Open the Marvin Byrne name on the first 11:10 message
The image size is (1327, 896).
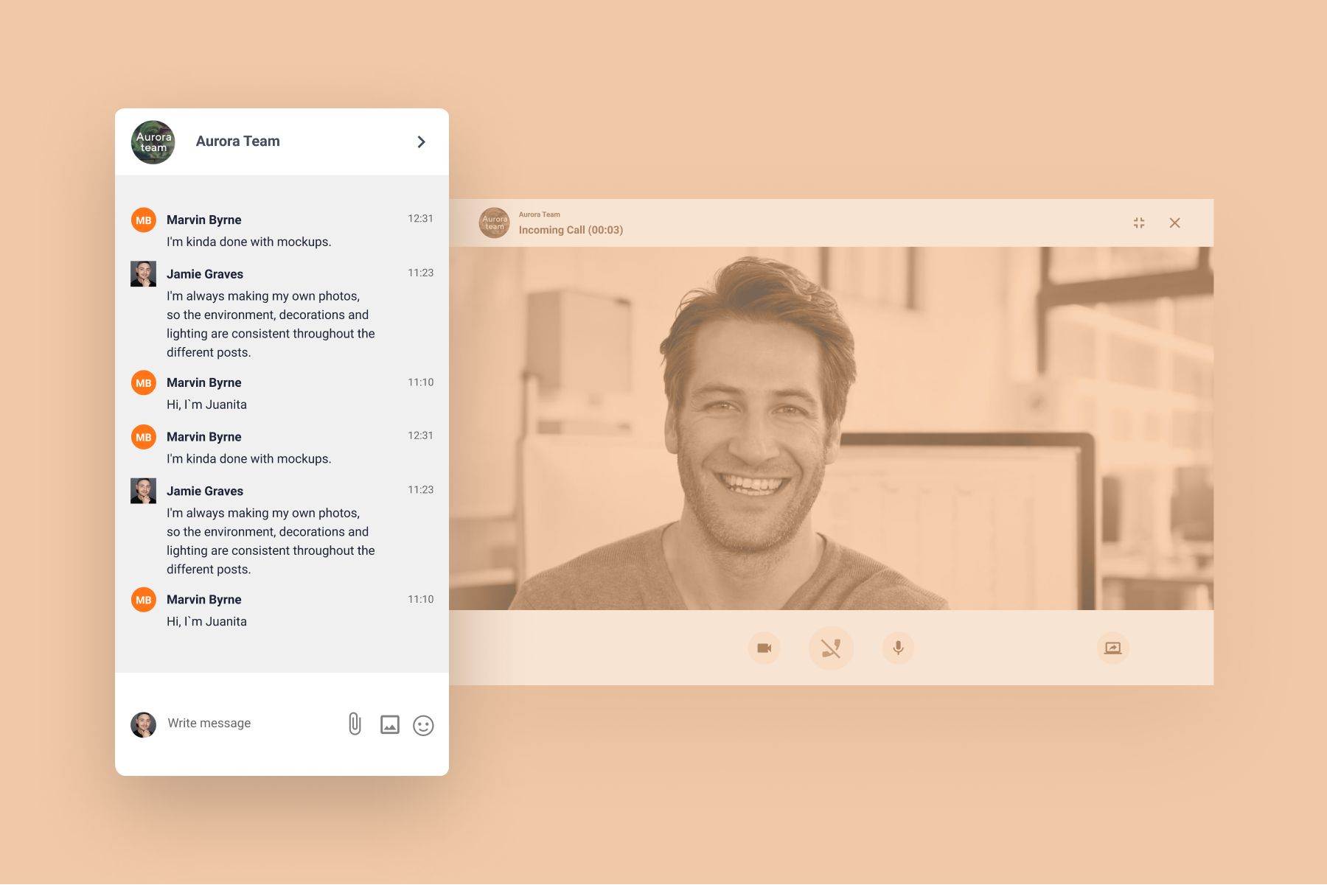tap(204, 382)
